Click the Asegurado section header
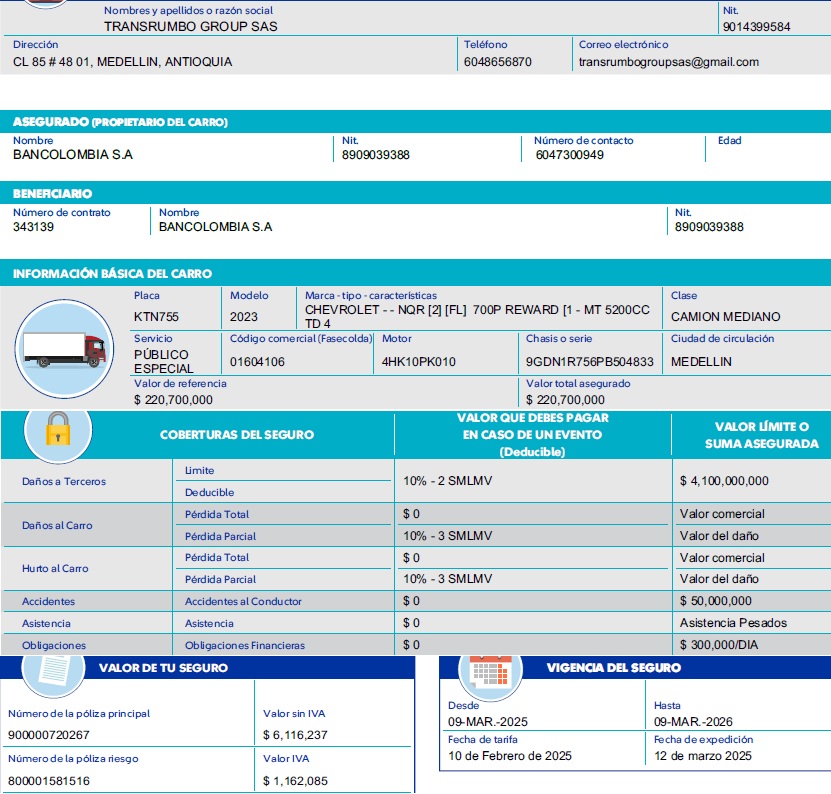Screen dimensions: 831x794 click(x=120, y=122)
